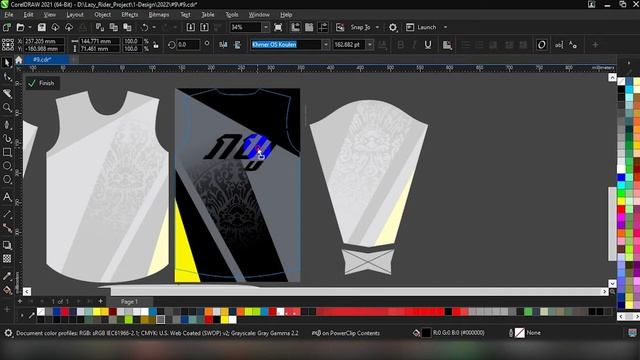Click the cloud download icon

point(55,27)
